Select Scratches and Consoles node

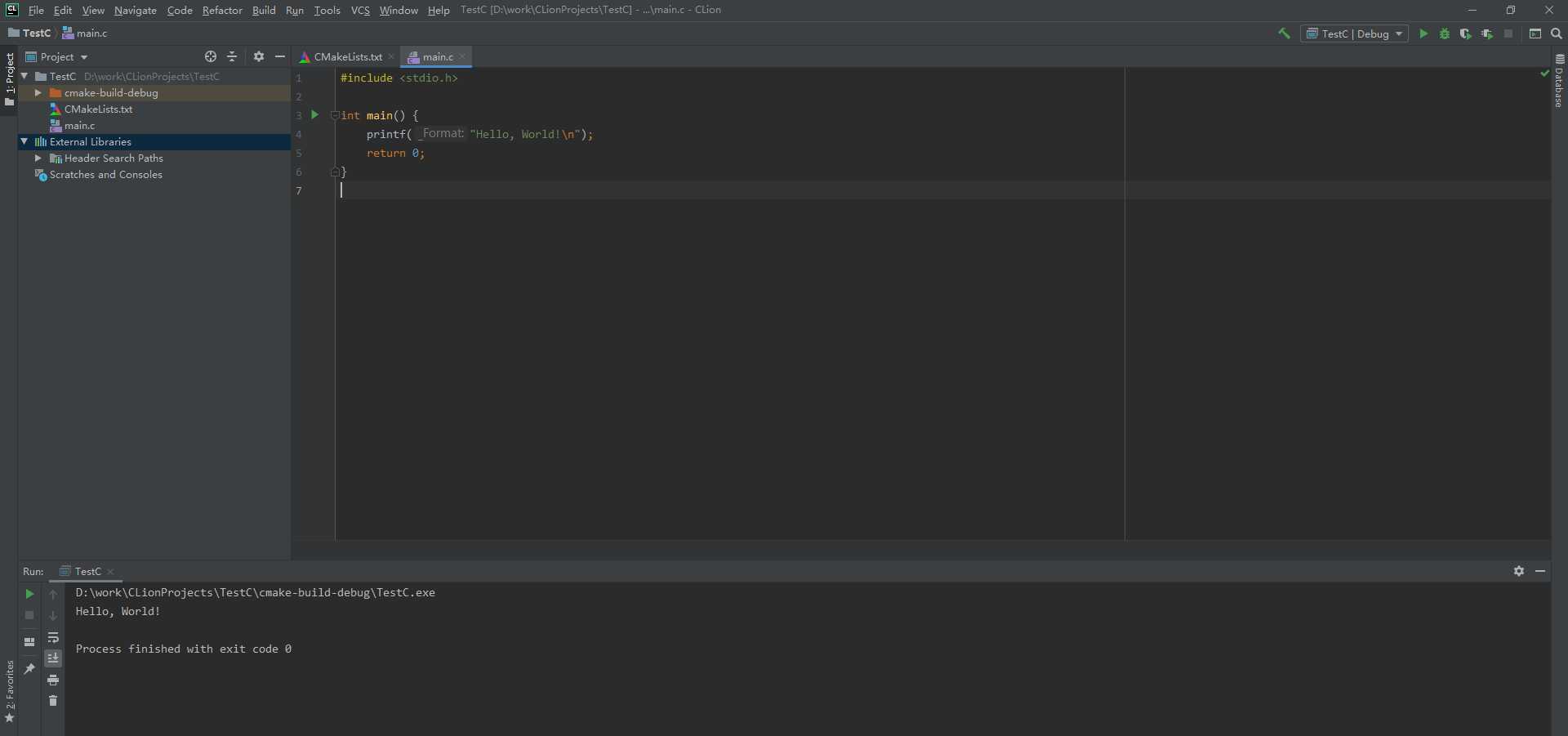[106, 174]
